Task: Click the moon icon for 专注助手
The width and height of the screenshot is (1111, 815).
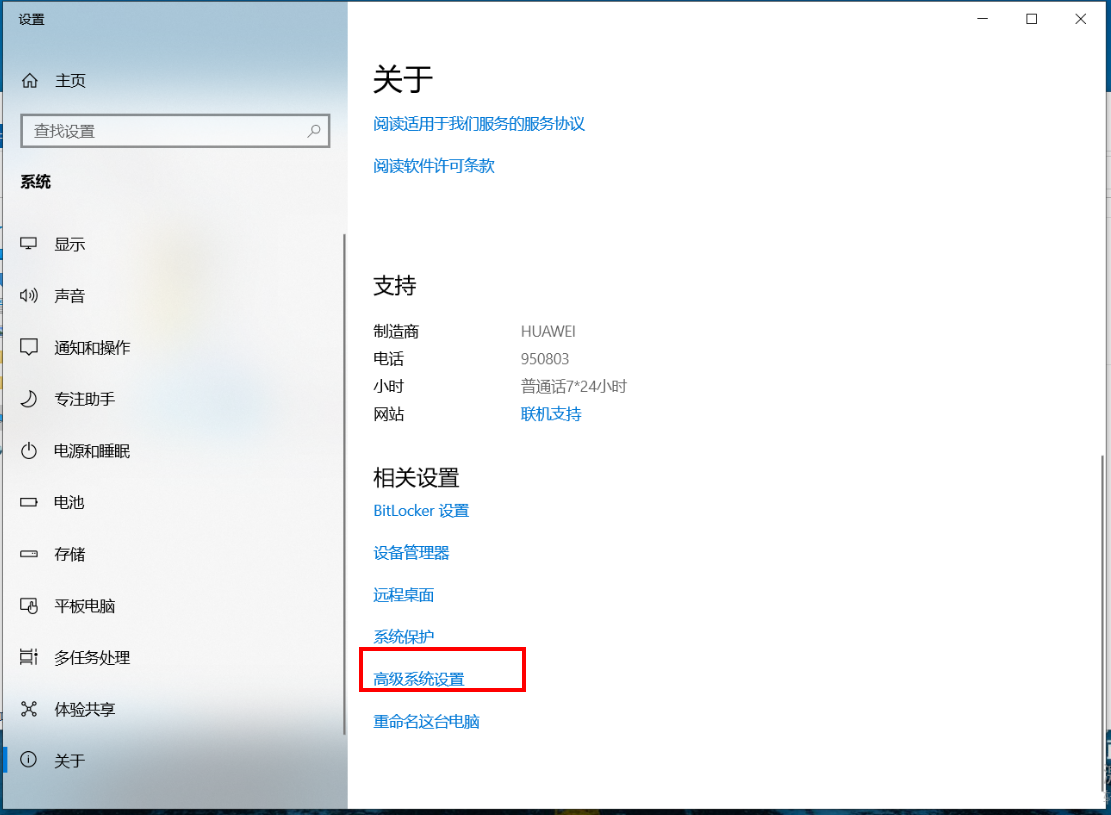Action: point(28,399)
